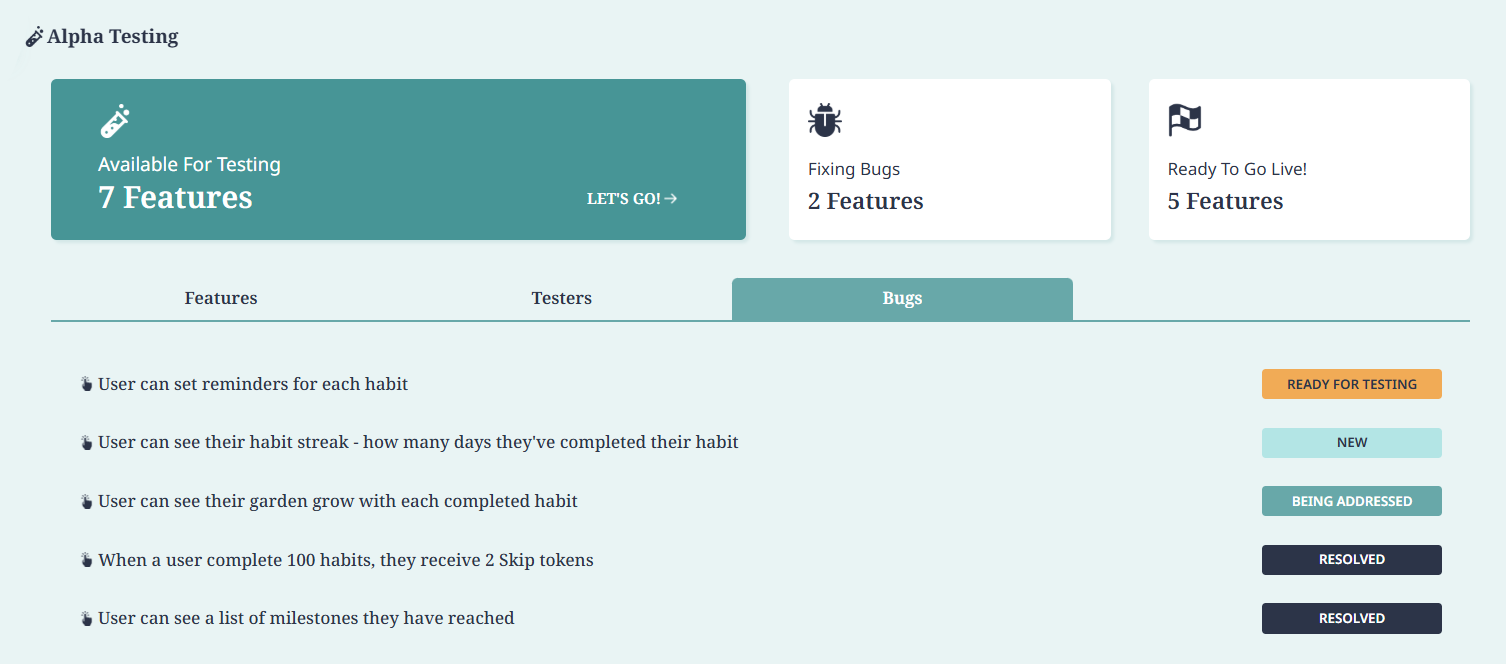This screenshot has width=1506, height=664.
Task: Click the checkered flag icon above Ready To Go Live
Action: point(1185,120)
